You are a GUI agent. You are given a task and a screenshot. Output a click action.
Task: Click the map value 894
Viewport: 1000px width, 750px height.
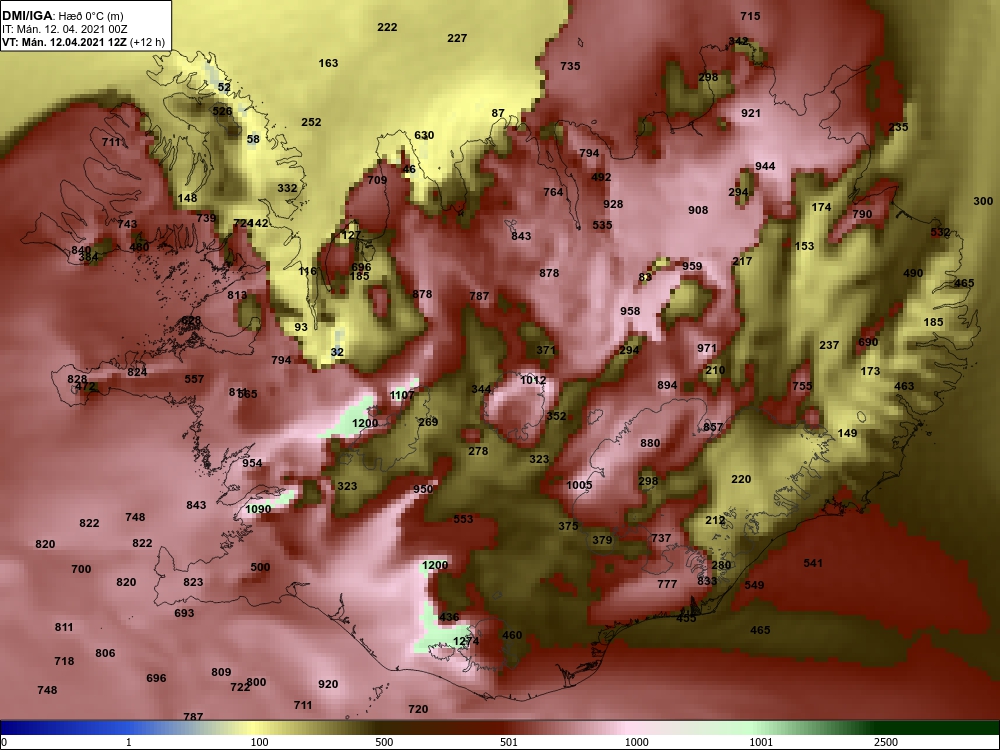(667, 385)
